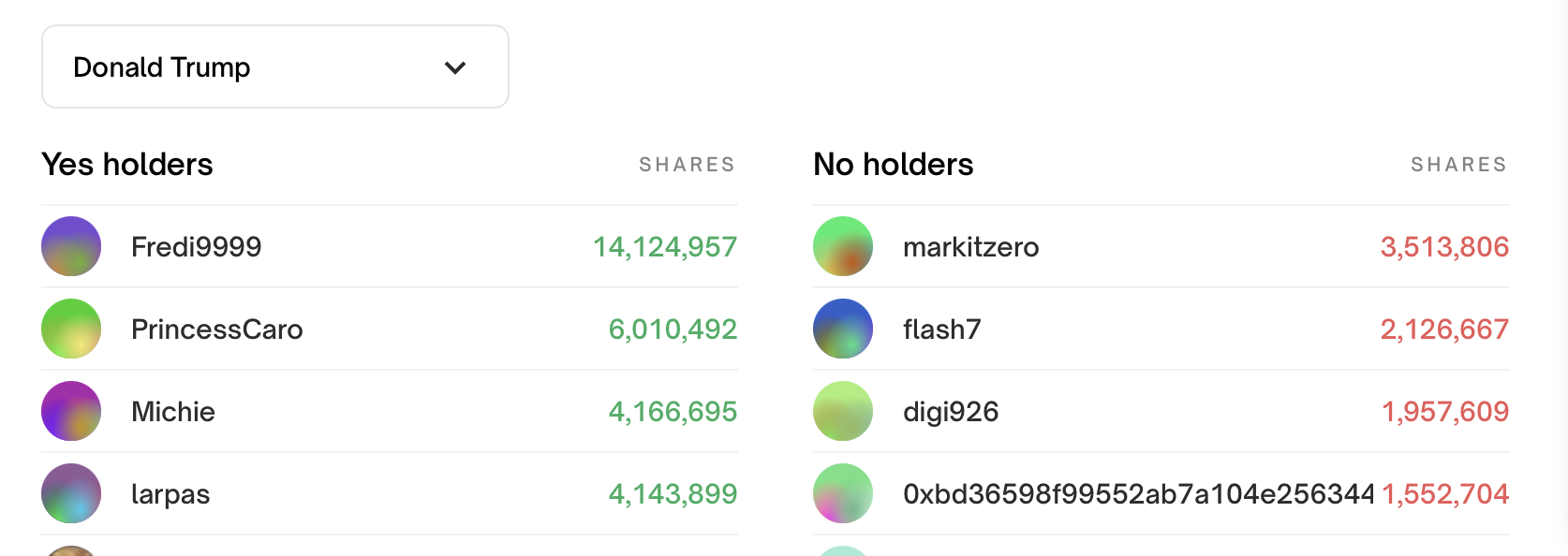Click flash7's blue avatar
This screenshot has height=556, width=1568.
[x=843, y=329]
